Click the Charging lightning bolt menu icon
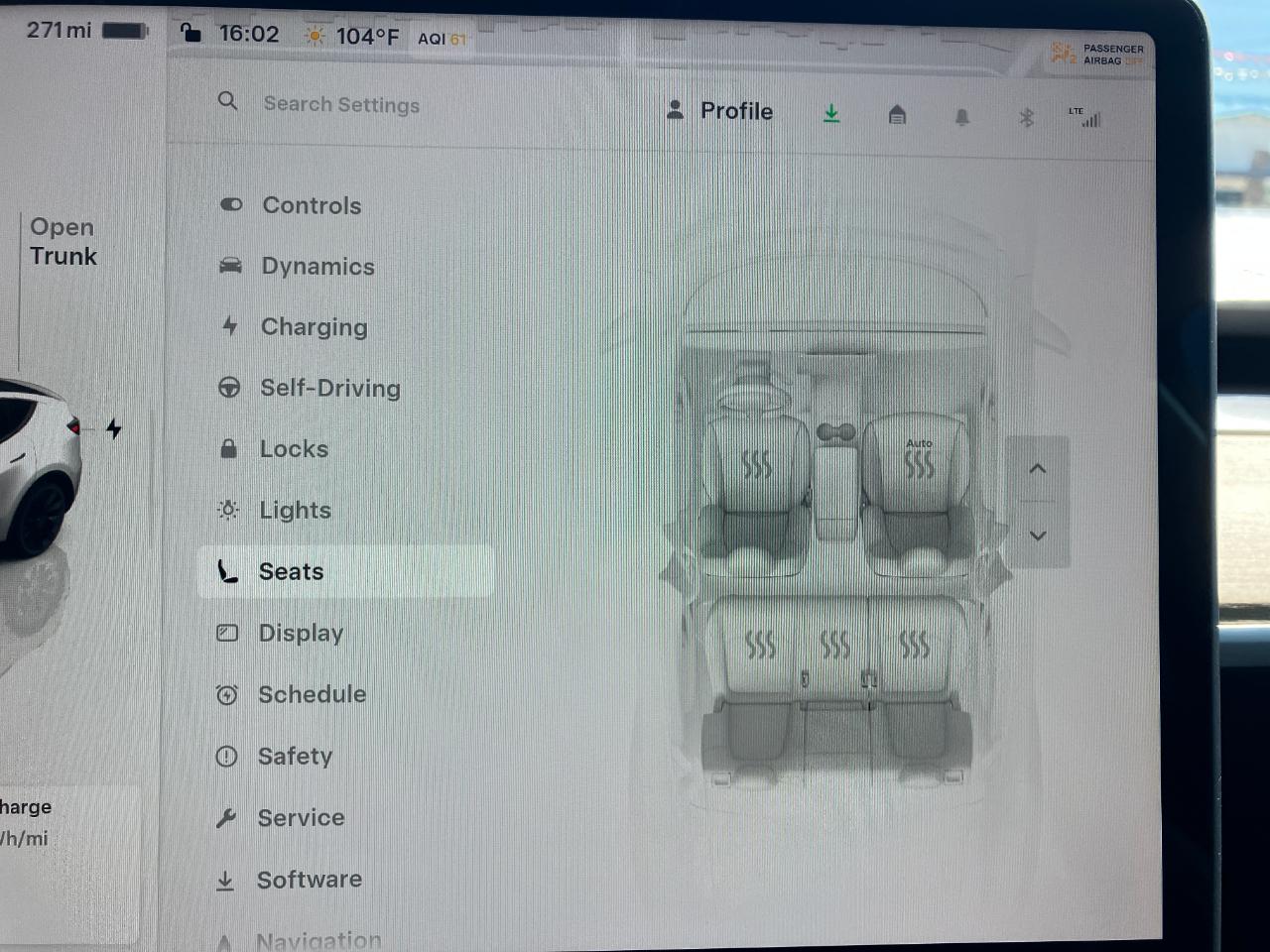Image resolution: width=1270 pixels, height=952 pixels. pos(230,325)
